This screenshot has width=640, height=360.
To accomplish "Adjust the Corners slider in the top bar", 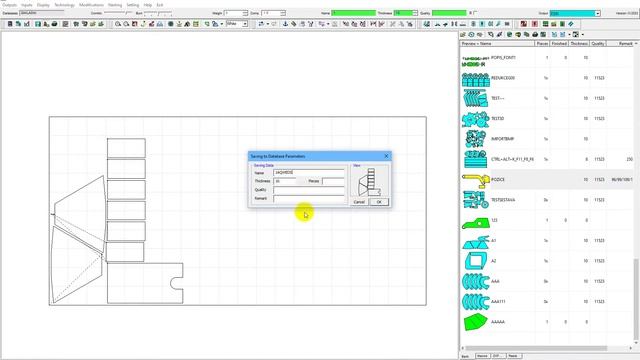I will [x=118, y=13].
